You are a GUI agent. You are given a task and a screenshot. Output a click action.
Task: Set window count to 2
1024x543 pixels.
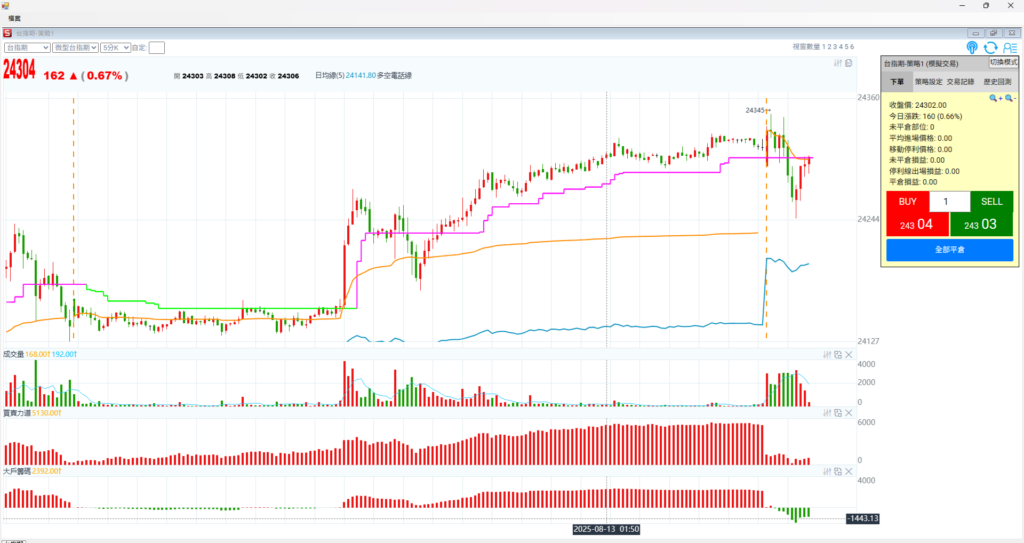pyautogui.click(x=829, y=47)
